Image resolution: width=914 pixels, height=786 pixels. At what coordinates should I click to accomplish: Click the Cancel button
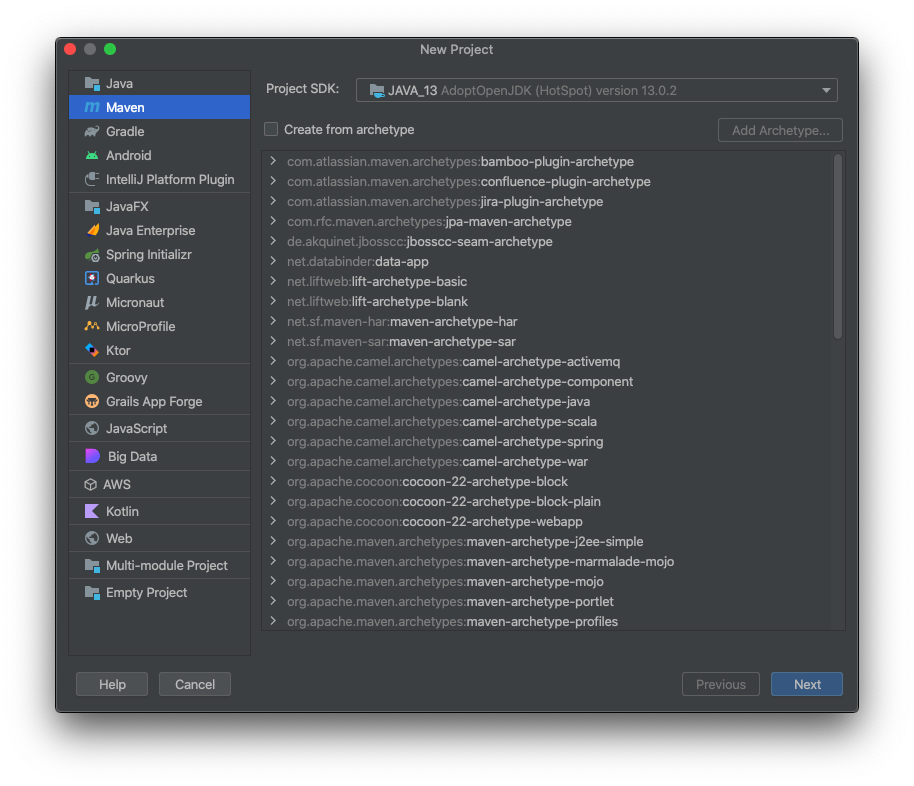[x=195, y=684]
